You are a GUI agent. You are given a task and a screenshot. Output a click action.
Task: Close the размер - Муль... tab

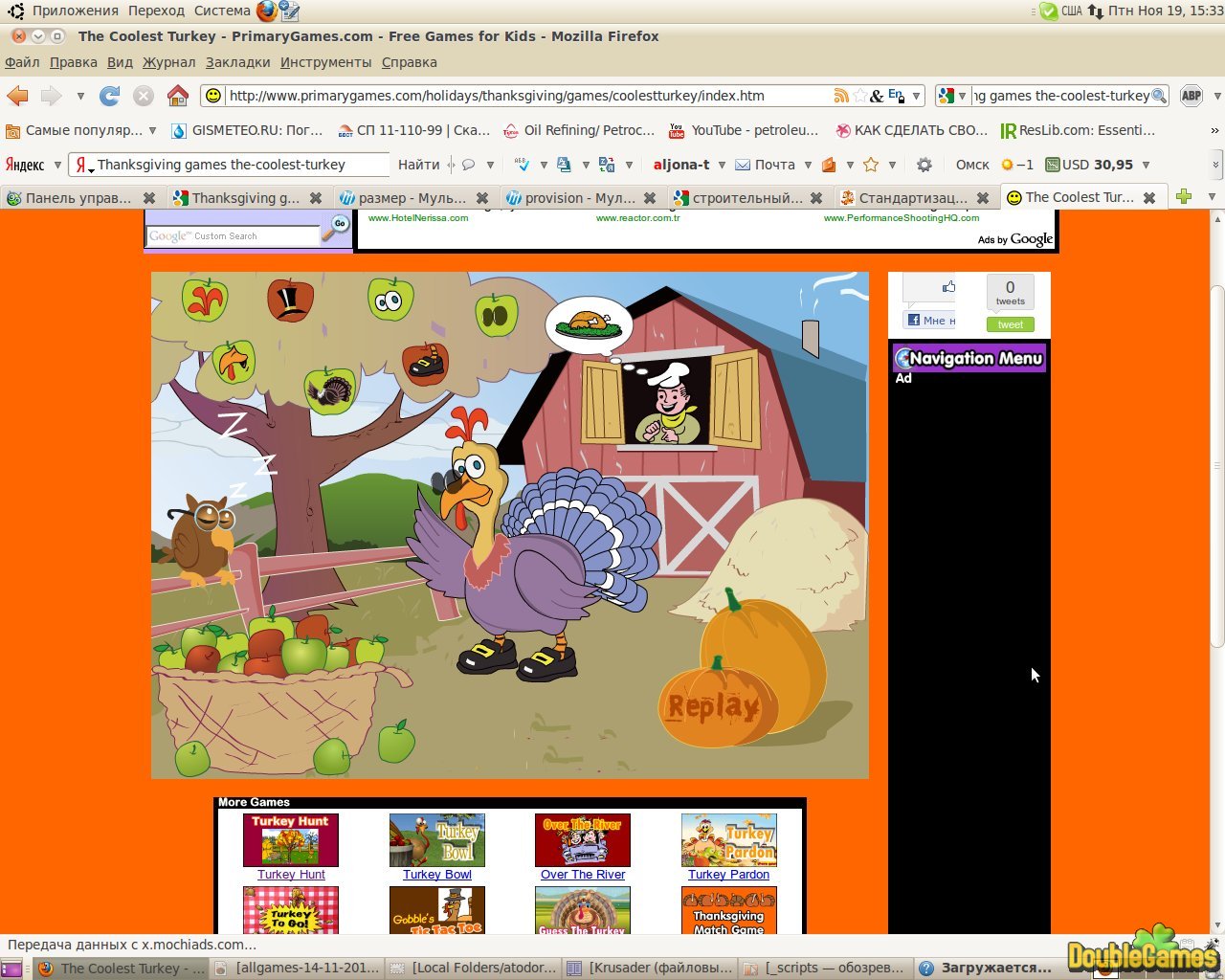tap(482, 198)
